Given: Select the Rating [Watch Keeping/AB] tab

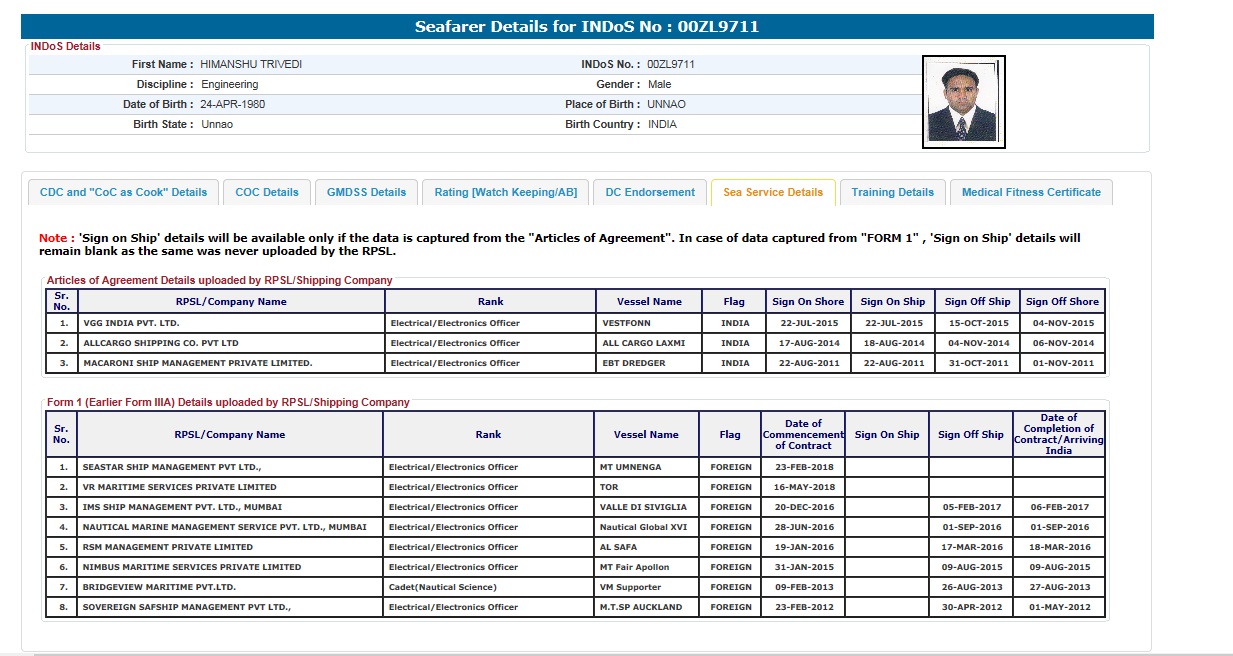Looking at the screenshot, I should [x=505, y=192].
